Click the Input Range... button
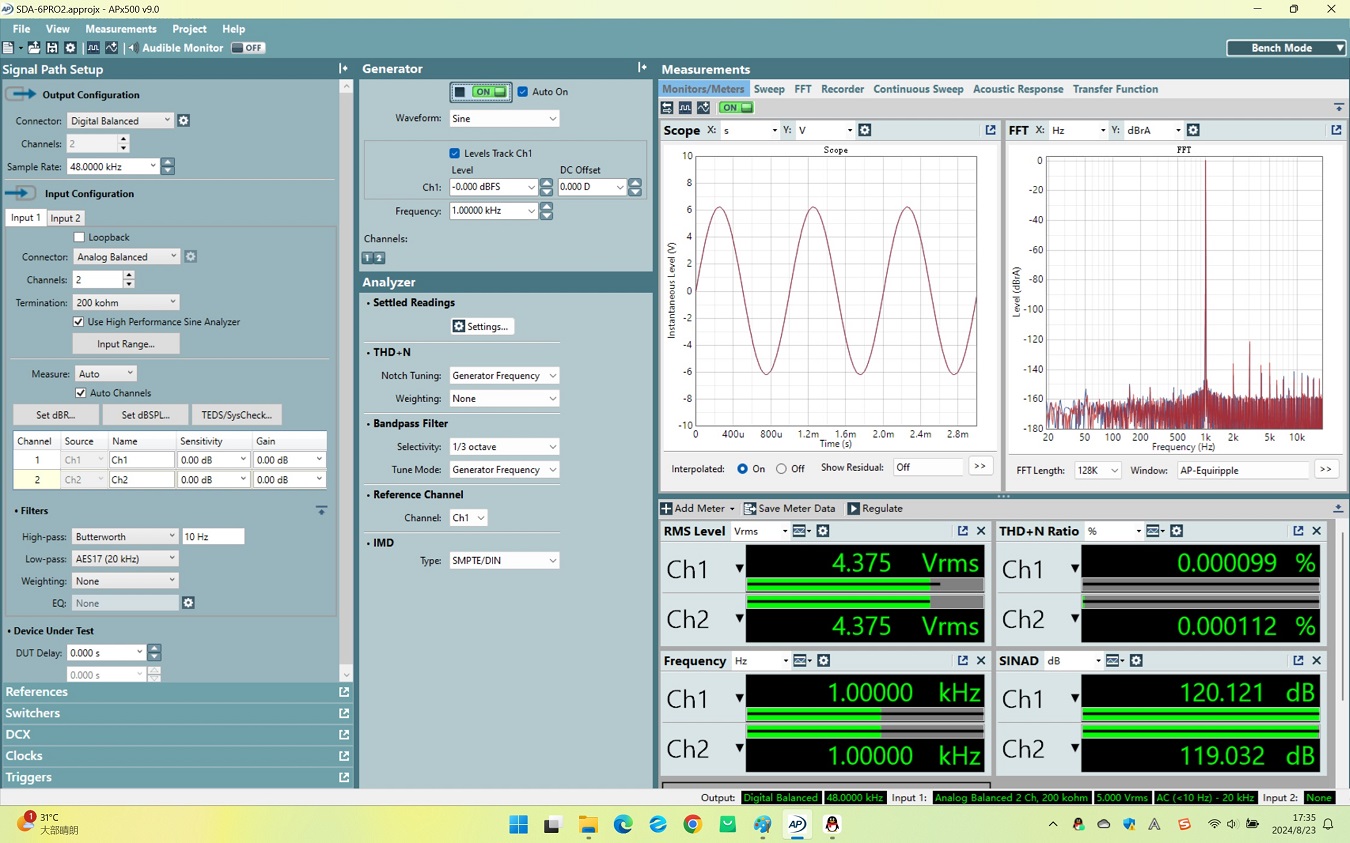 coord(126,344)
